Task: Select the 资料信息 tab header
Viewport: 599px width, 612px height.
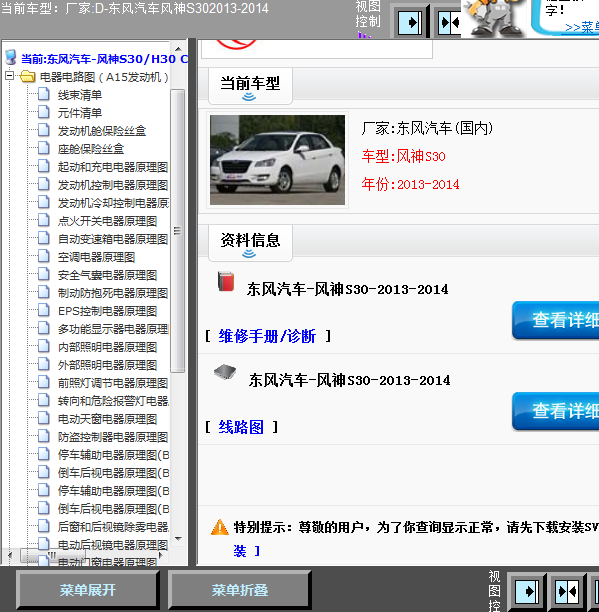Action: tap(250, 243)
